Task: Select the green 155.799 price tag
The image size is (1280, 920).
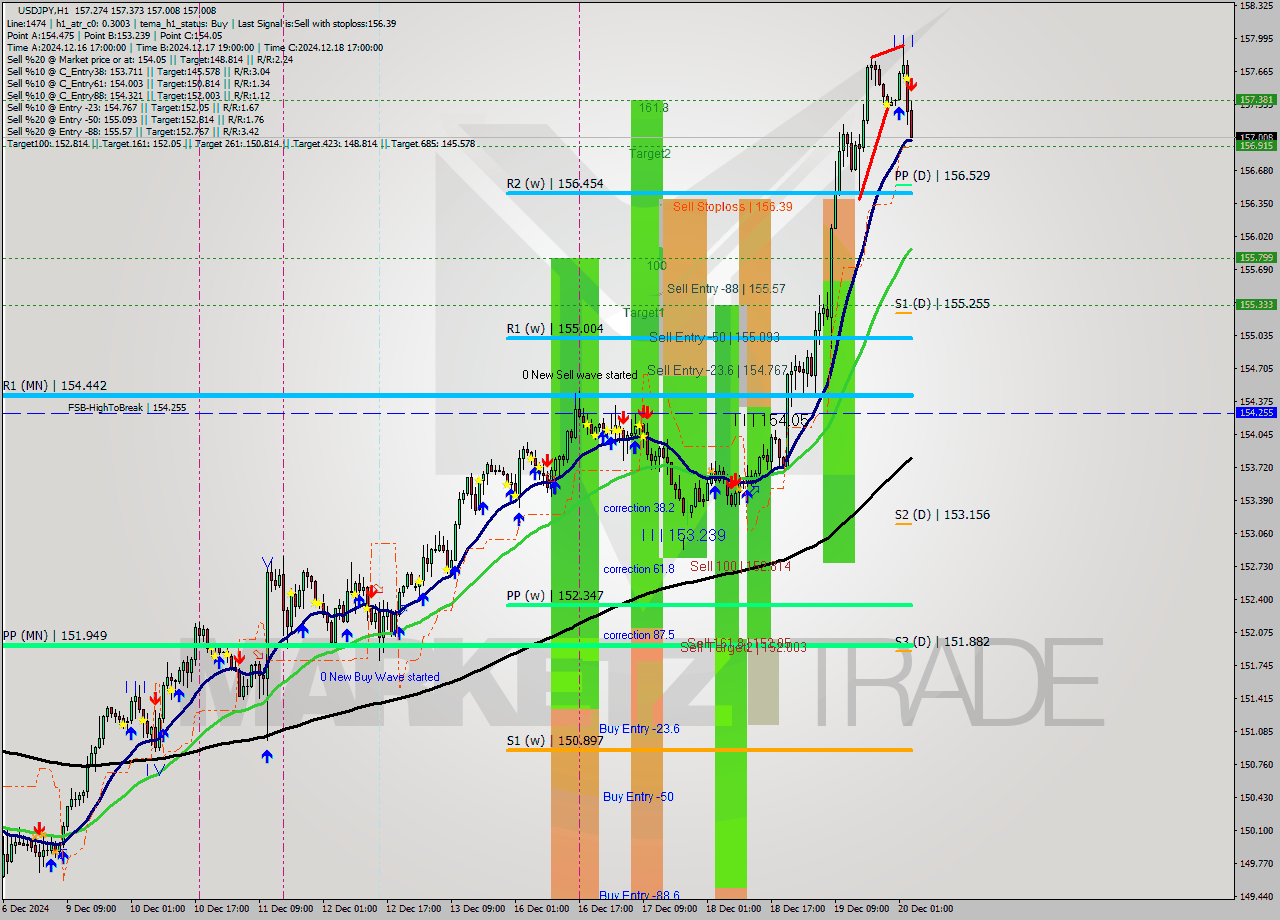Action: [1256, 258]
